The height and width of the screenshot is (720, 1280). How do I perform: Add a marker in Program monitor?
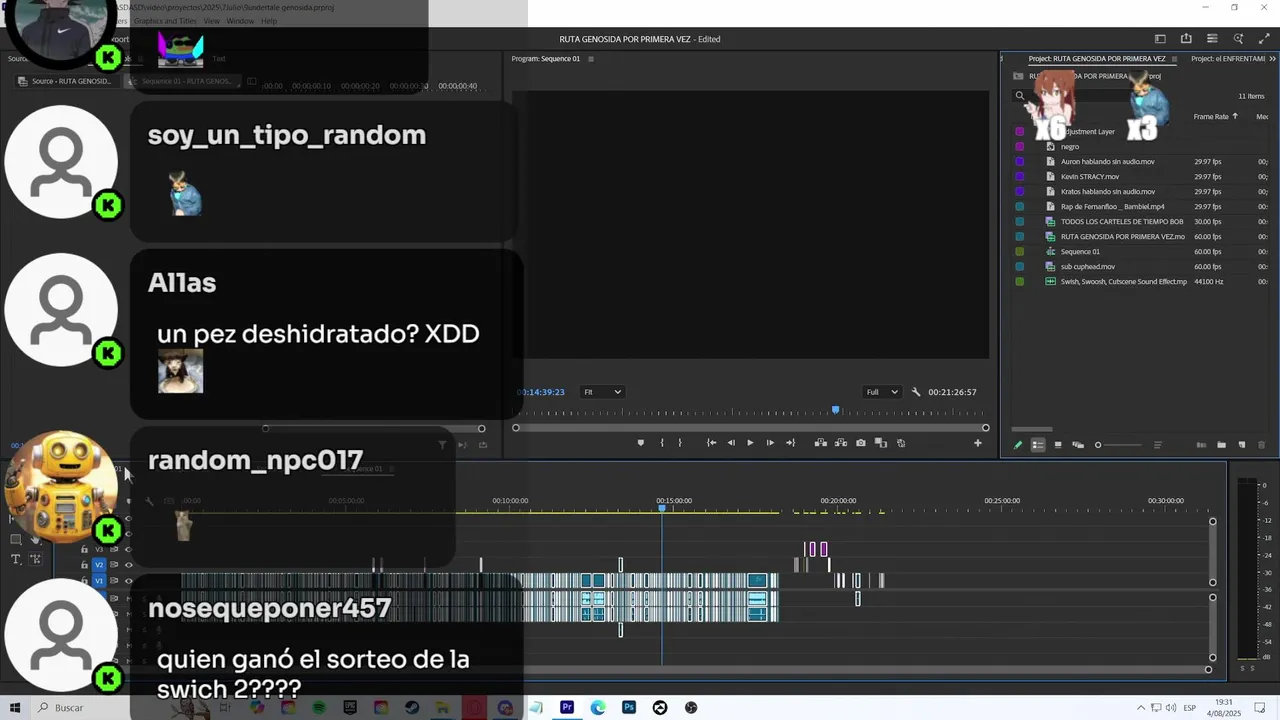tap(641, 443)
